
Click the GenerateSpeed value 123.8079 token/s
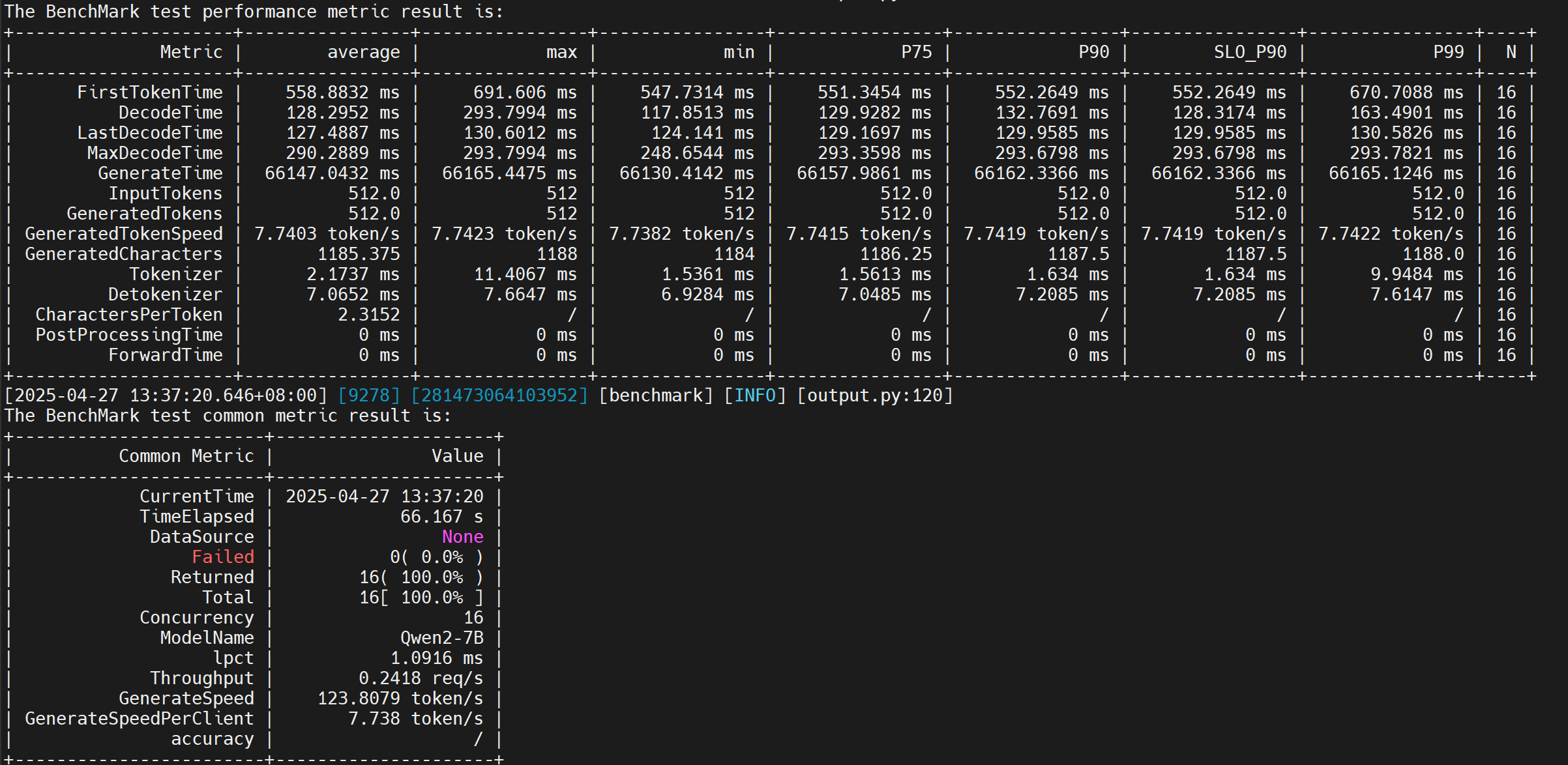click(x=400, y=699)
